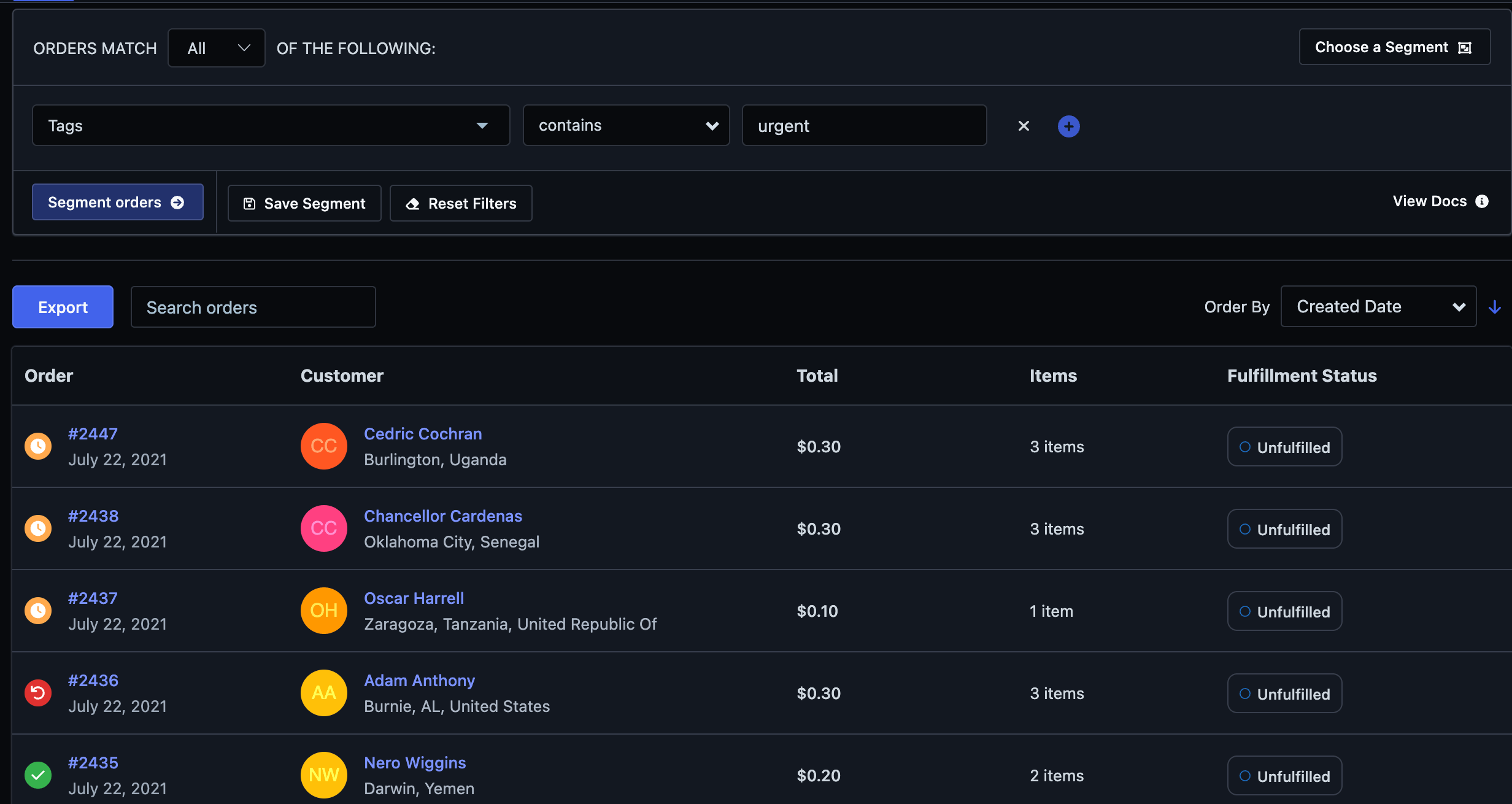Click pending clock icon for order #2447
The height and width of the screenshot is (804, 1512).
pyautogui.click(x=38, y=446)
